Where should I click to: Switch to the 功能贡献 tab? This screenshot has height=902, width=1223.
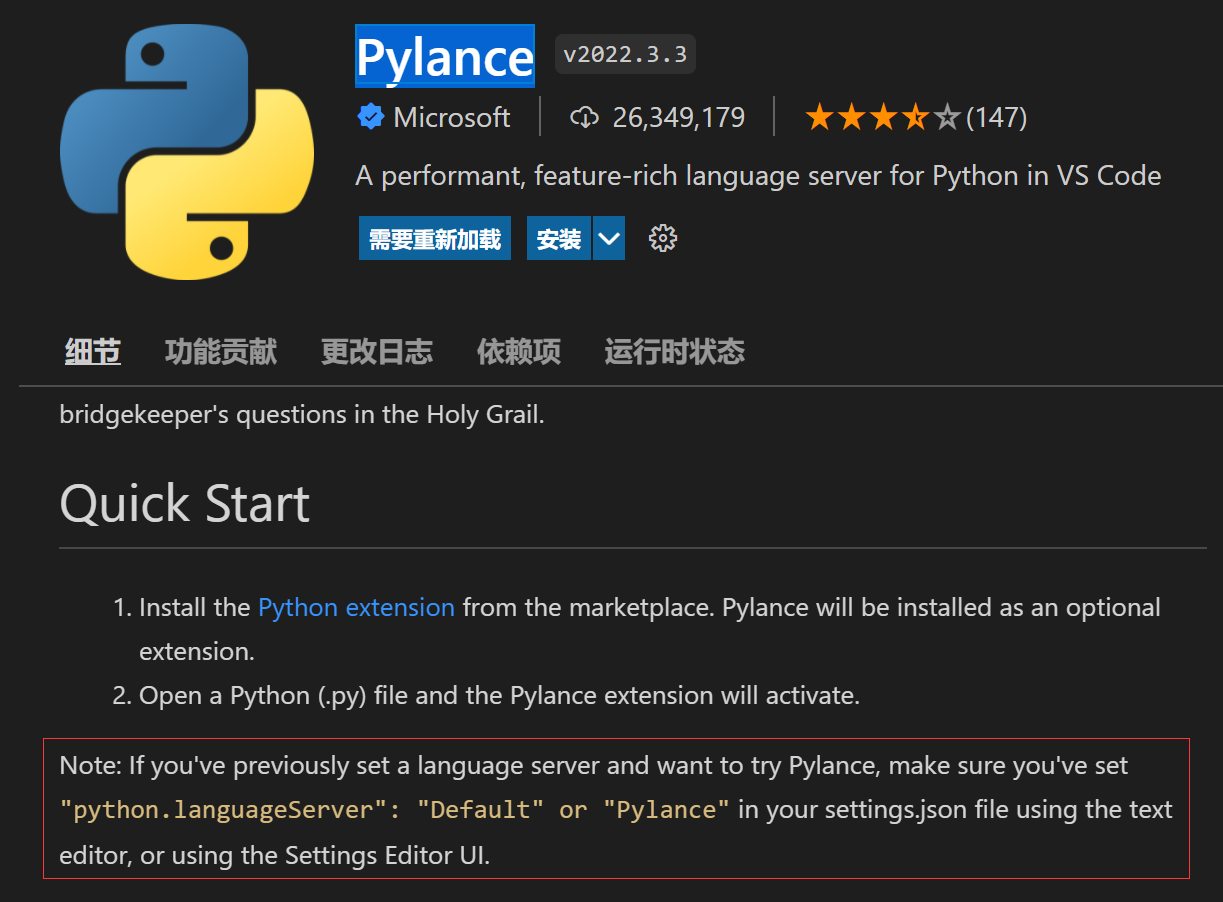[x=220, y=351]
